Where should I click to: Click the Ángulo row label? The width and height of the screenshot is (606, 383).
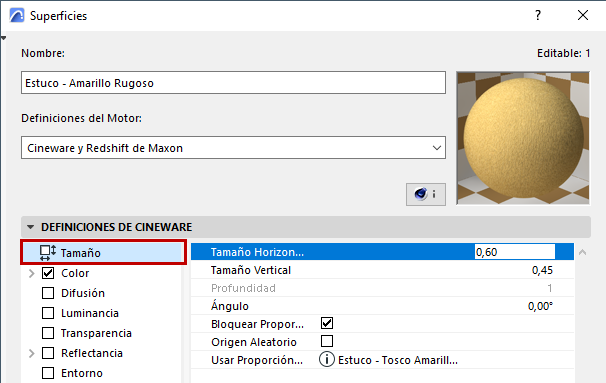[x=230, y=306]
